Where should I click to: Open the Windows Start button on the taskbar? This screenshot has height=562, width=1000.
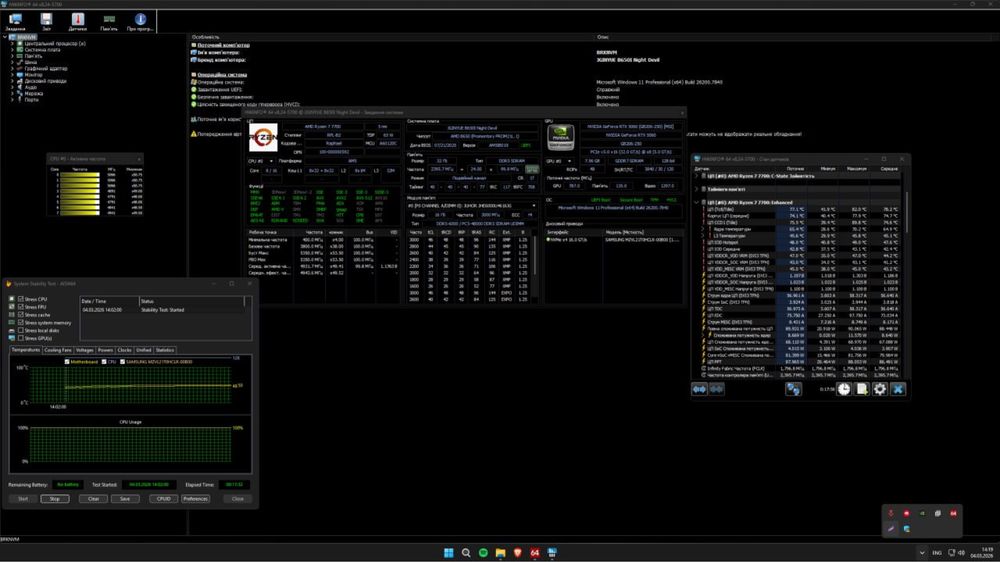(x=449, y=552)
